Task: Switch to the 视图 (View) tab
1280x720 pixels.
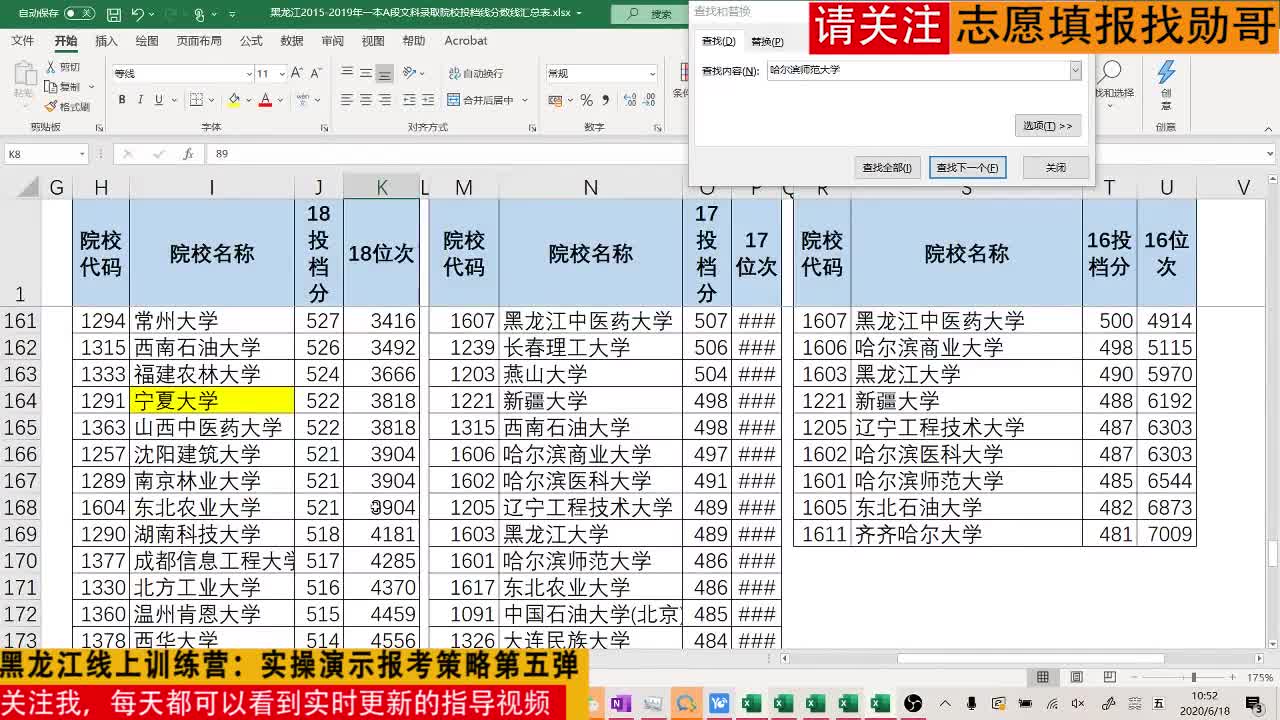Action: point(373,41)
